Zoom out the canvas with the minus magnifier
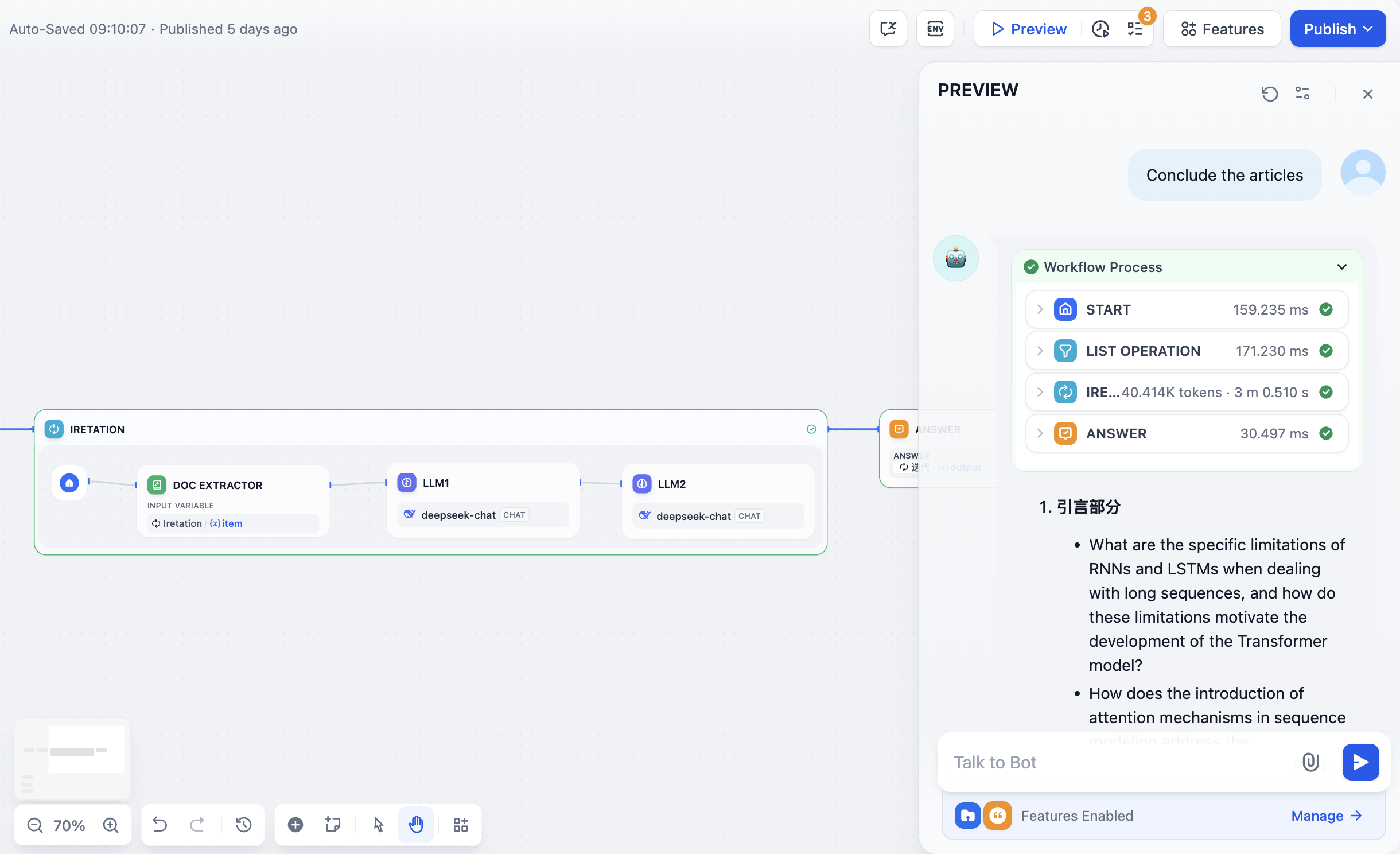The height and width of the screenshot is (854, 1400). click(35, 825)
